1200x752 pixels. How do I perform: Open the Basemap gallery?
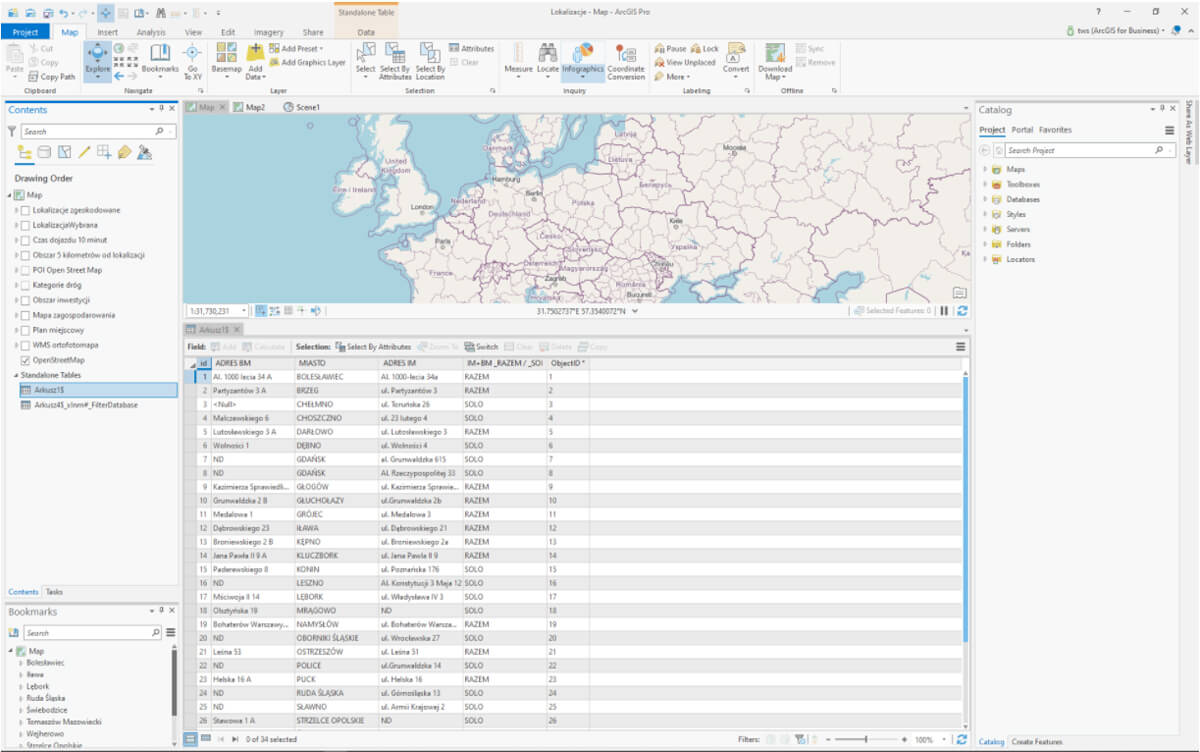tap(226, 60)
